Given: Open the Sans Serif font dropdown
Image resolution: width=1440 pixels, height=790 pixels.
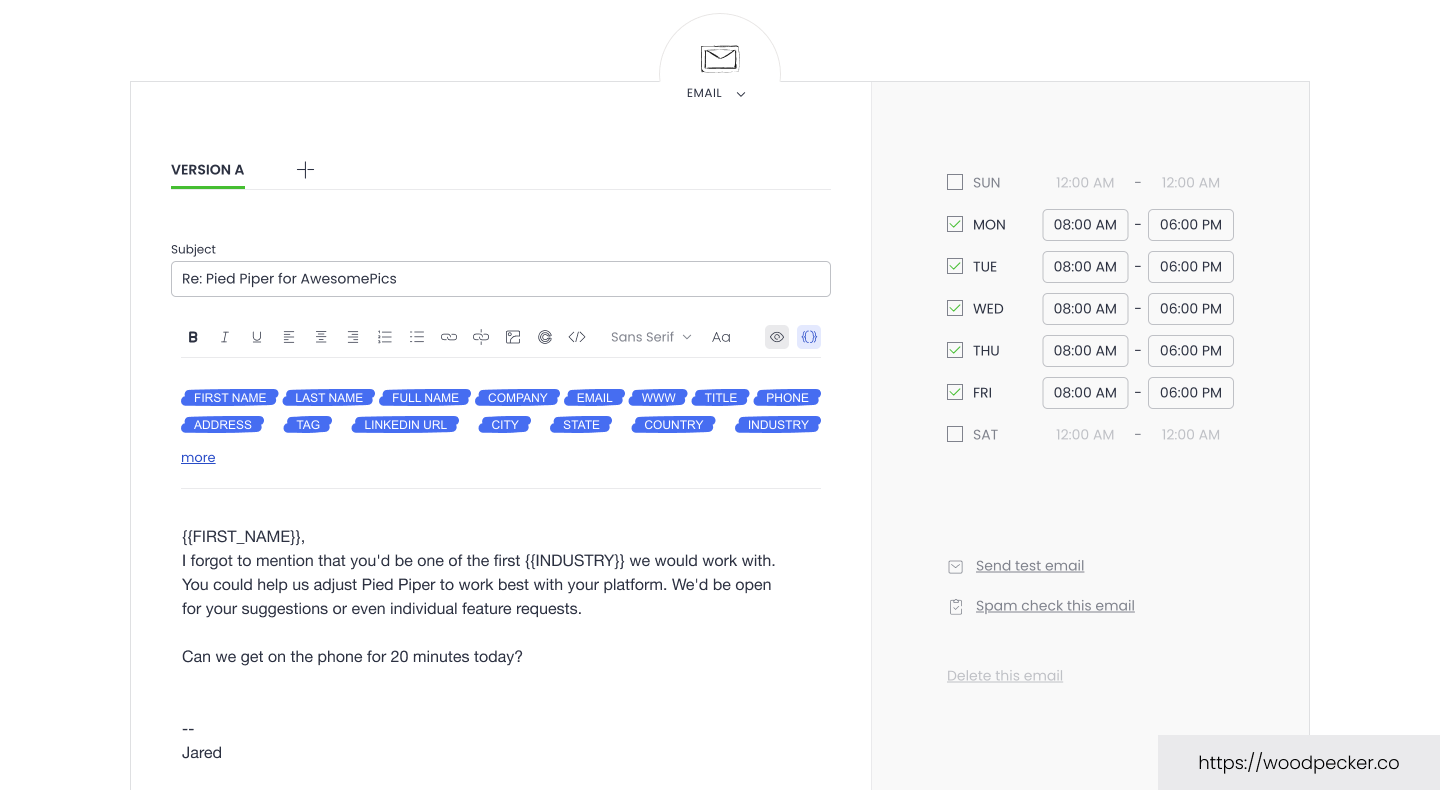Looking at the screenshot, I should (x=651, y=337).
